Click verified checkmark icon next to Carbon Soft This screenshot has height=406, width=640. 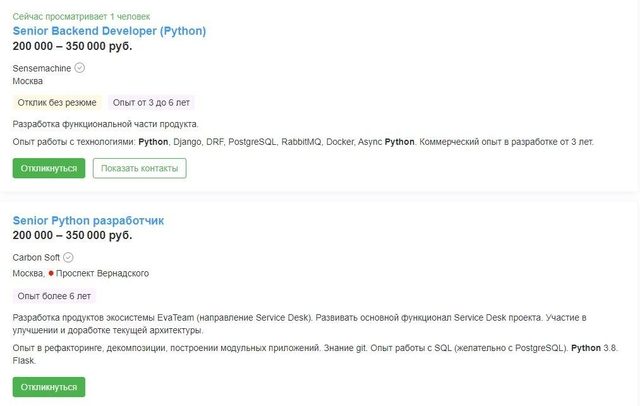pyautogui.click(x=68, y=257)
